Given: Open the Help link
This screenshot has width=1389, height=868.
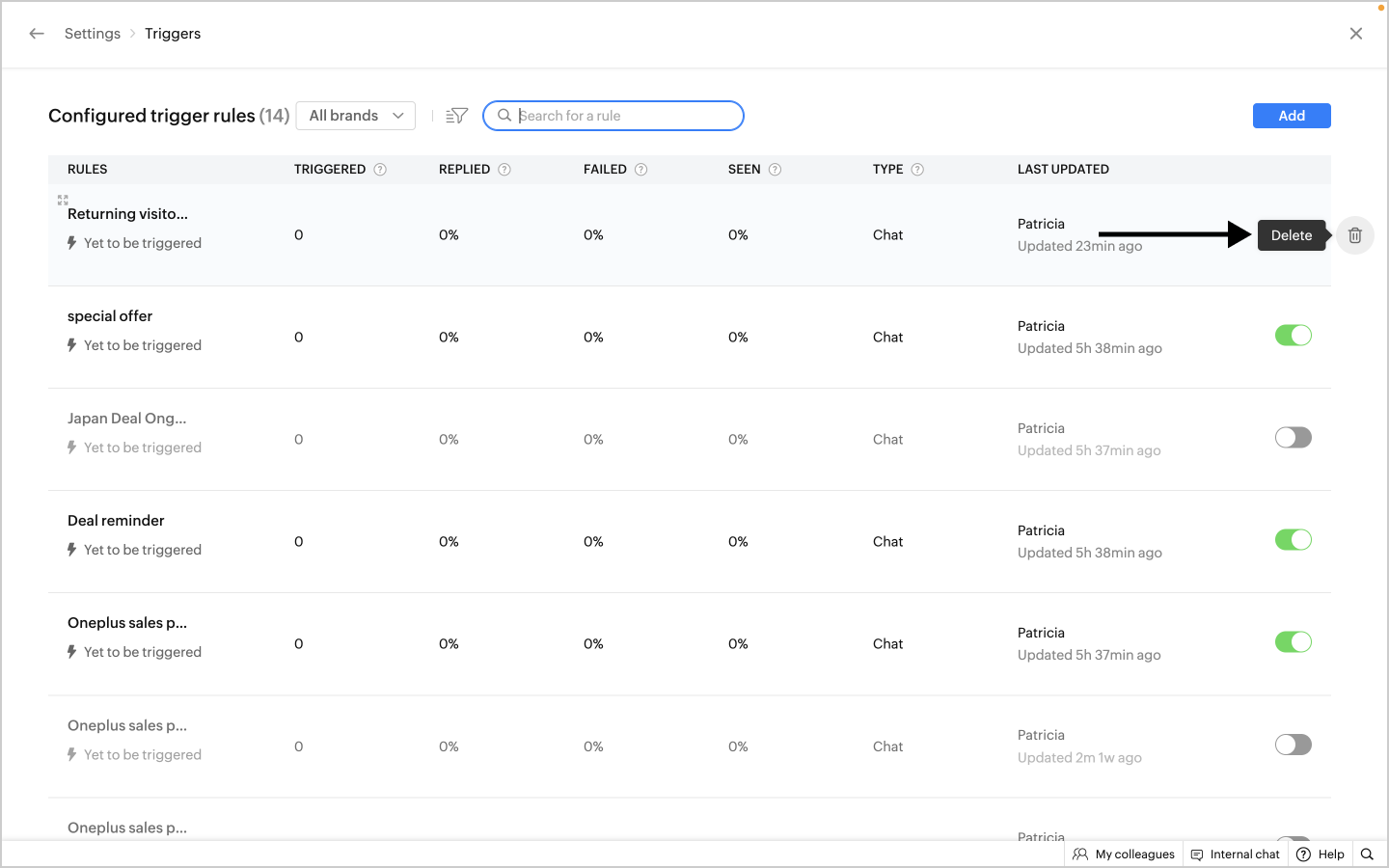Looking at the screenshot, I should tap(1321, 854).
